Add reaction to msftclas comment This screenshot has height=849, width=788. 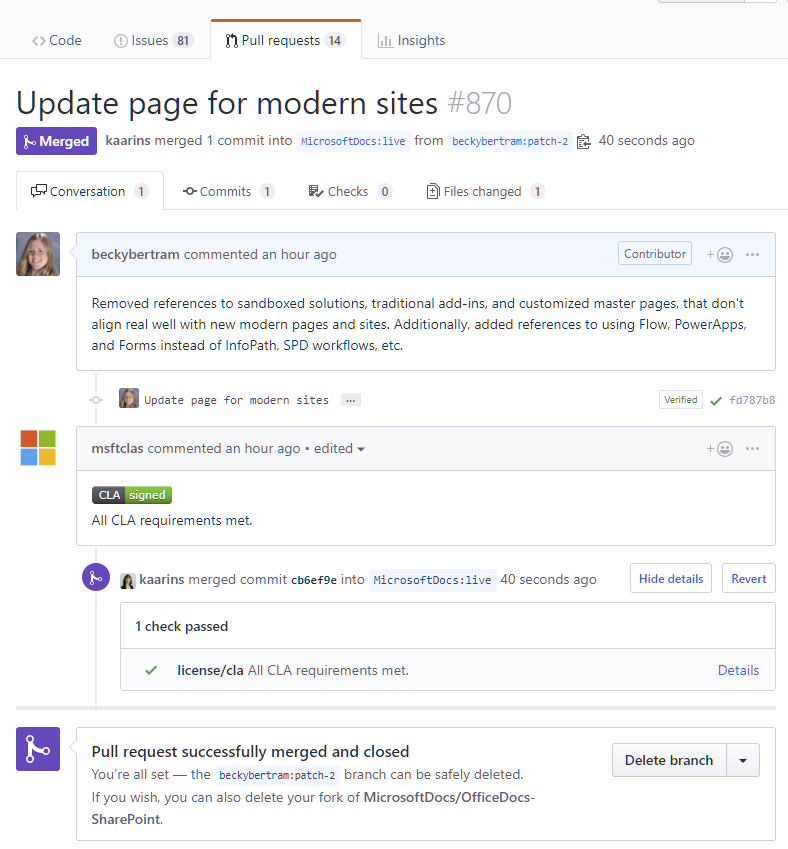click(x=719, y=449)
